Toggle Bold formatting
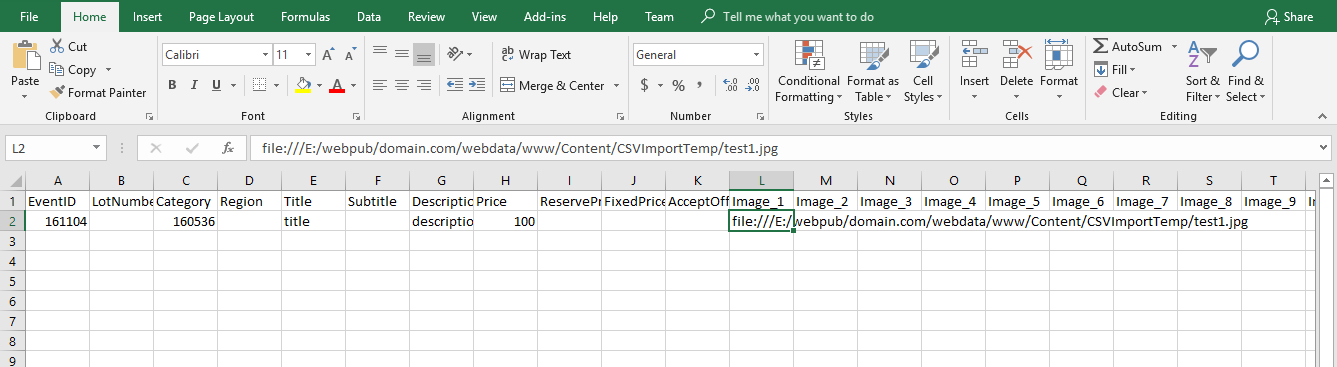The height and width of the screenshot is (367, 1337). coord(172,85)
